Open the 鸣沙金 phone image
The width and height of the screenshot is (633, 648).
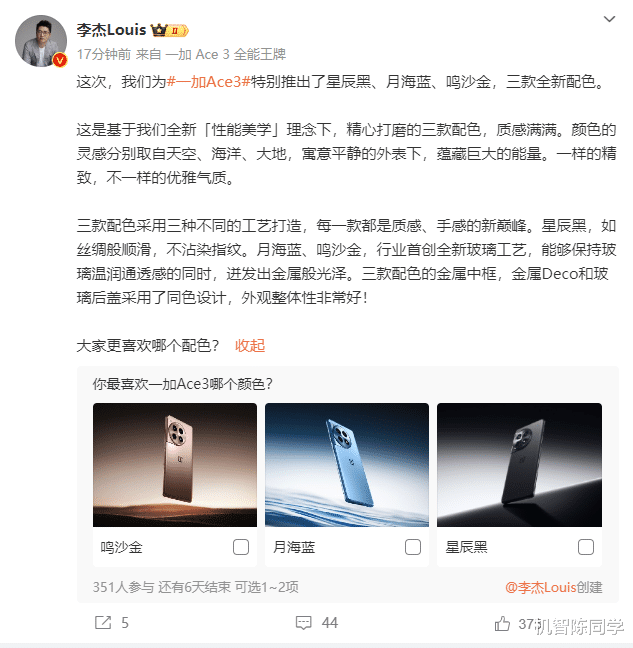pyautogui.click(x=175, y=465)
